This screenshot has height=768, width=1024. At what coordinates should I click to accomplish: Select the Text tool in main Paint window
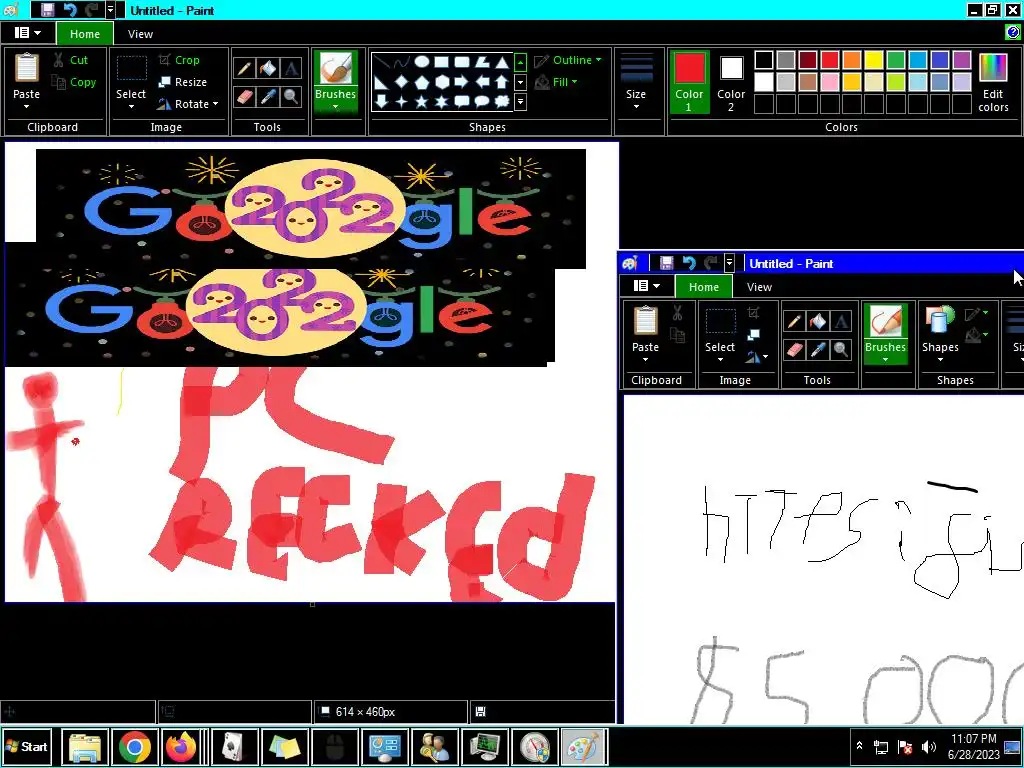291,68
